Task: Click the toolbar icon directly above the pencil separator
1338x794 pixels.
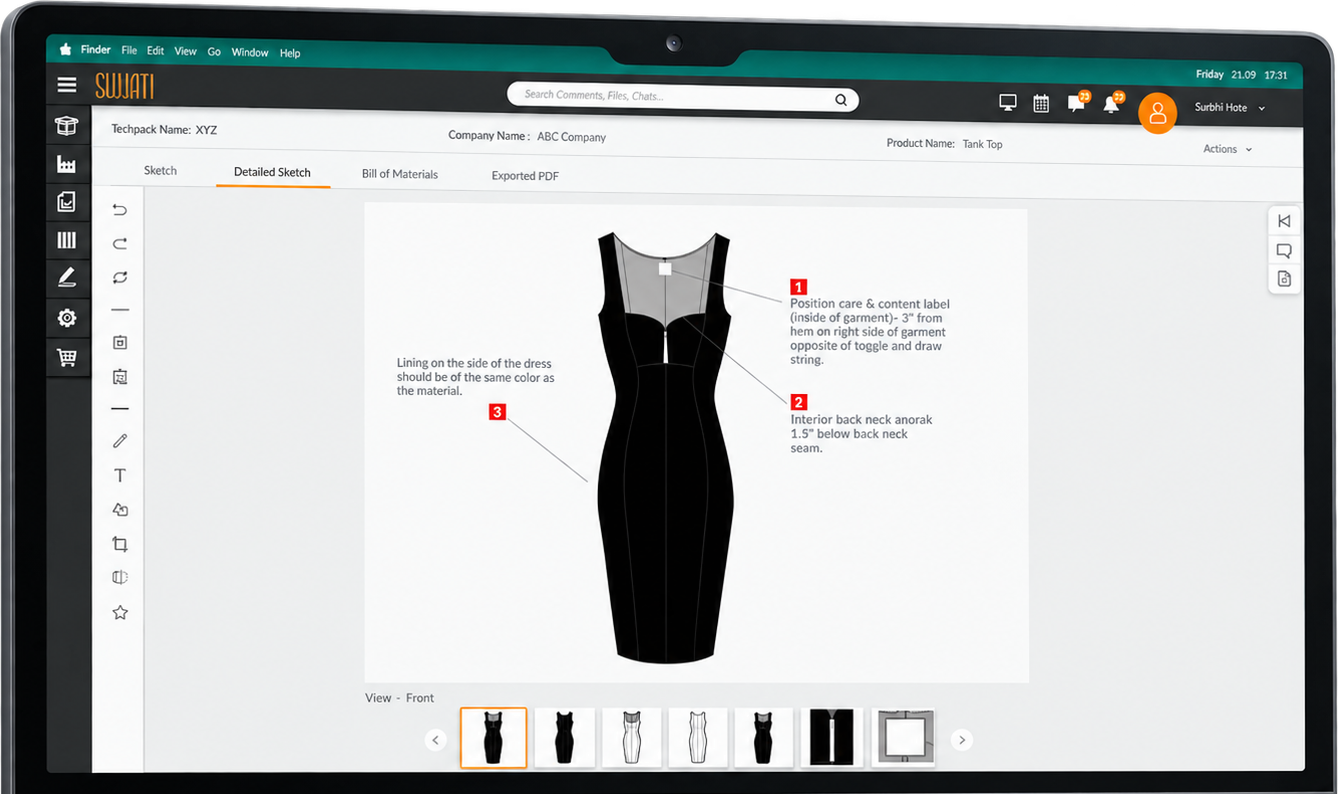Action: (120, 377)
